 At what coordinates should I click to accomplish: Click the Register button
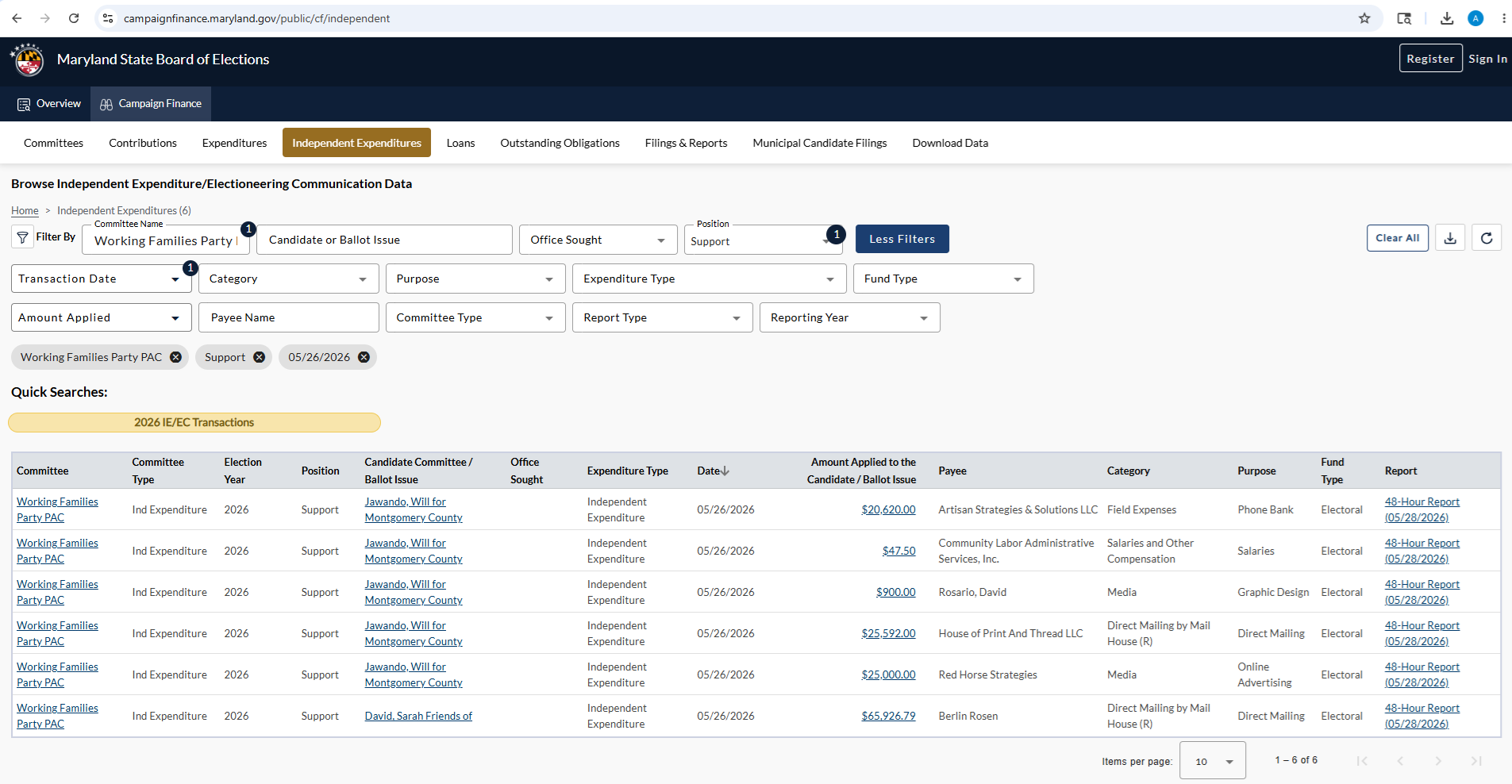1430,59
